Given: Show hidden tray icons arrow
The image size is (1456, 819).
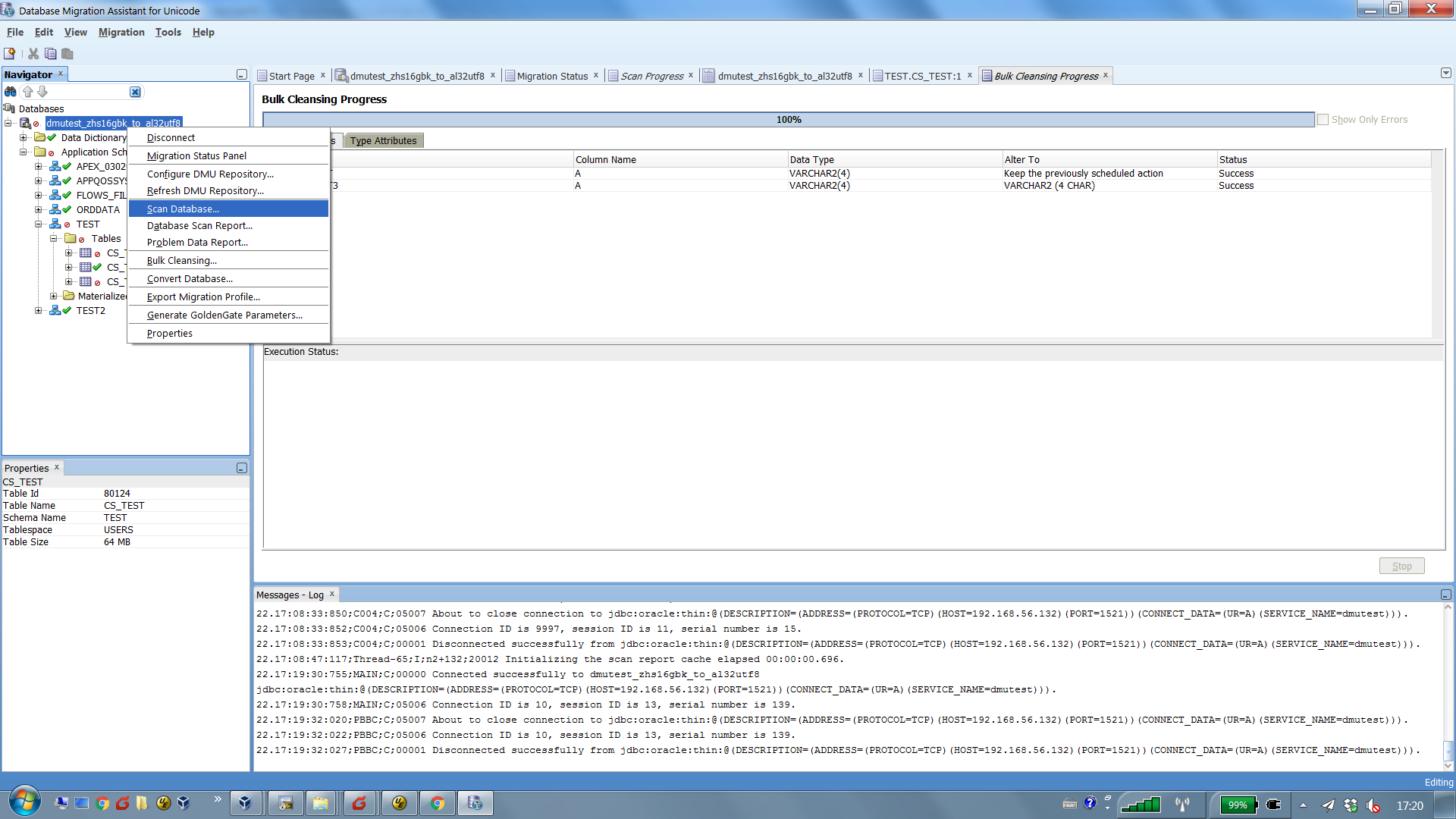Looking at the screenshot, I should (1303, 805).
